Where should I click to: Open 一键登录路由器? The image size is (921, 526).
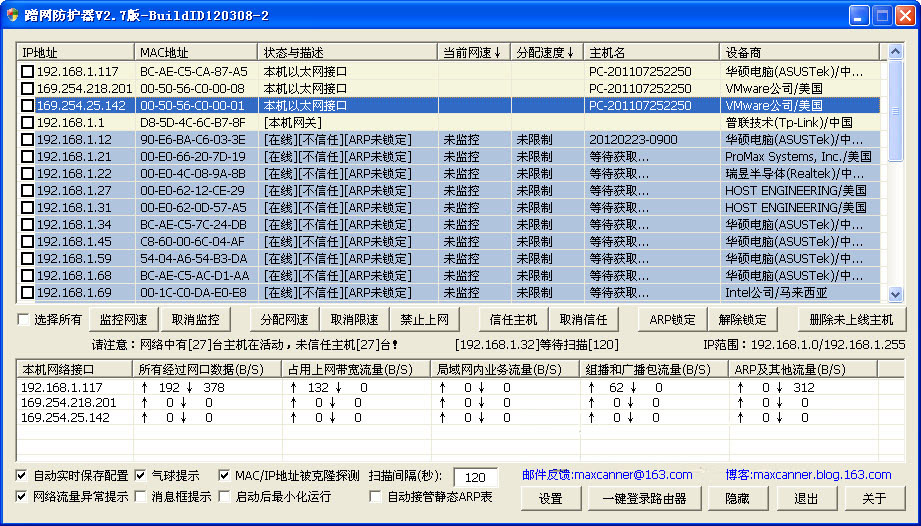tap(644, 498)
